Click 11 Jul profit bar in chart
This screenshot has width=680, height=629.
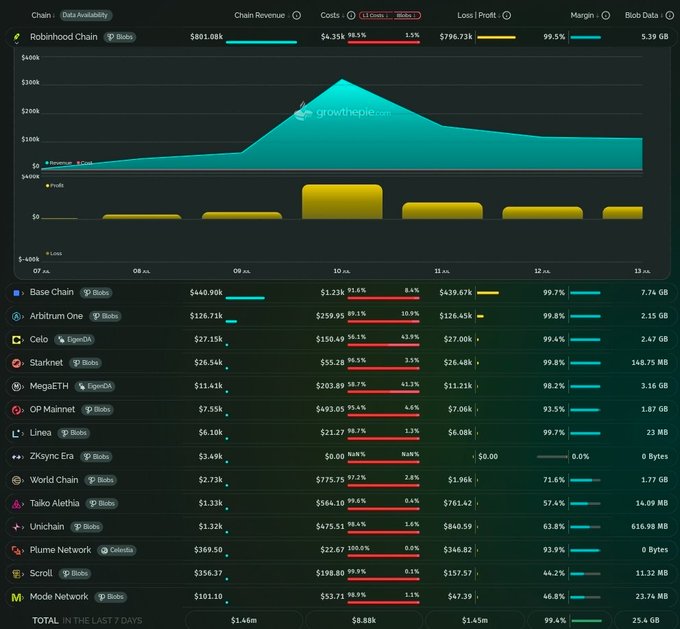tap(442, 210)
